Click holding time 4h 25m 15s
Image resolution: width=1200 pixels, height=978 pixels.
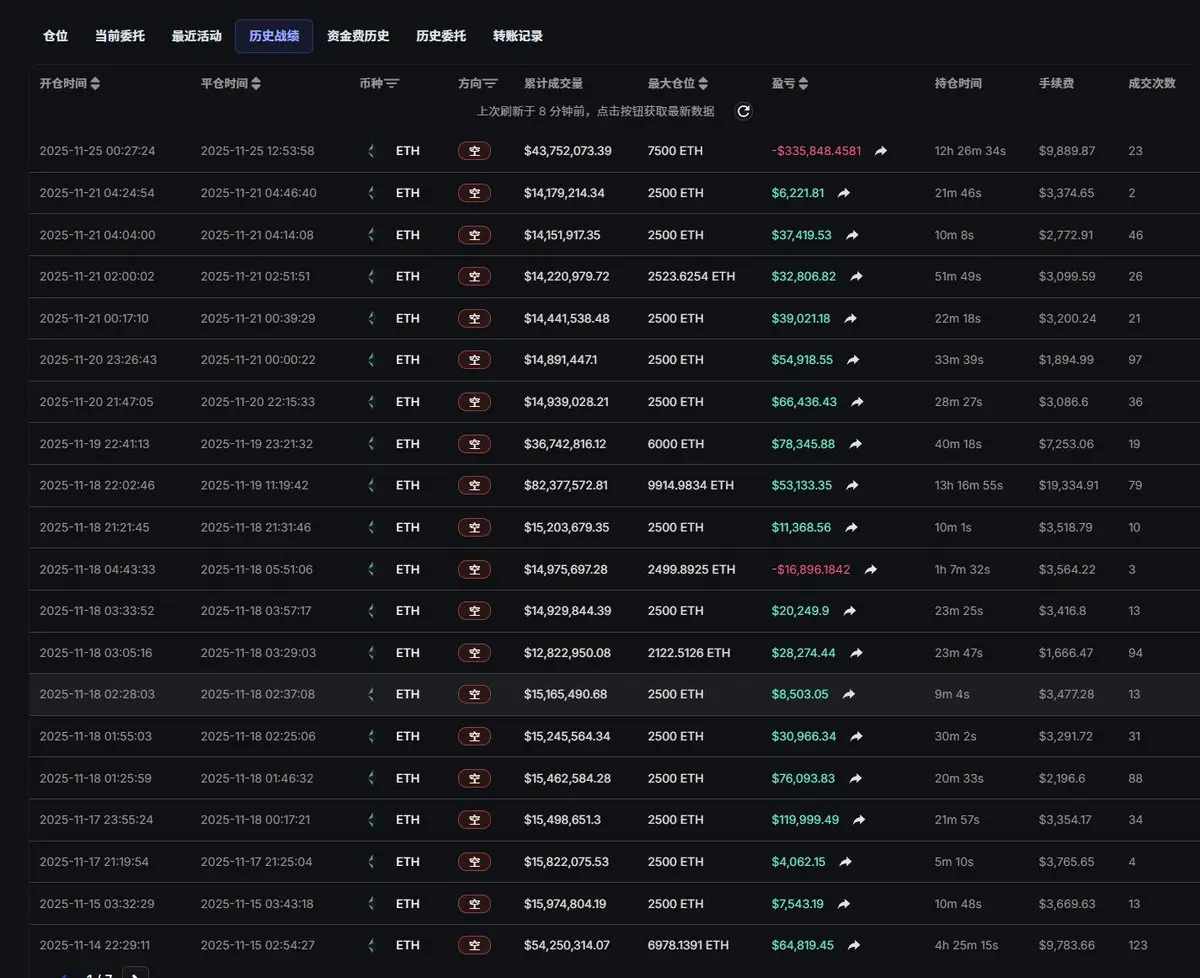point(966,945)
